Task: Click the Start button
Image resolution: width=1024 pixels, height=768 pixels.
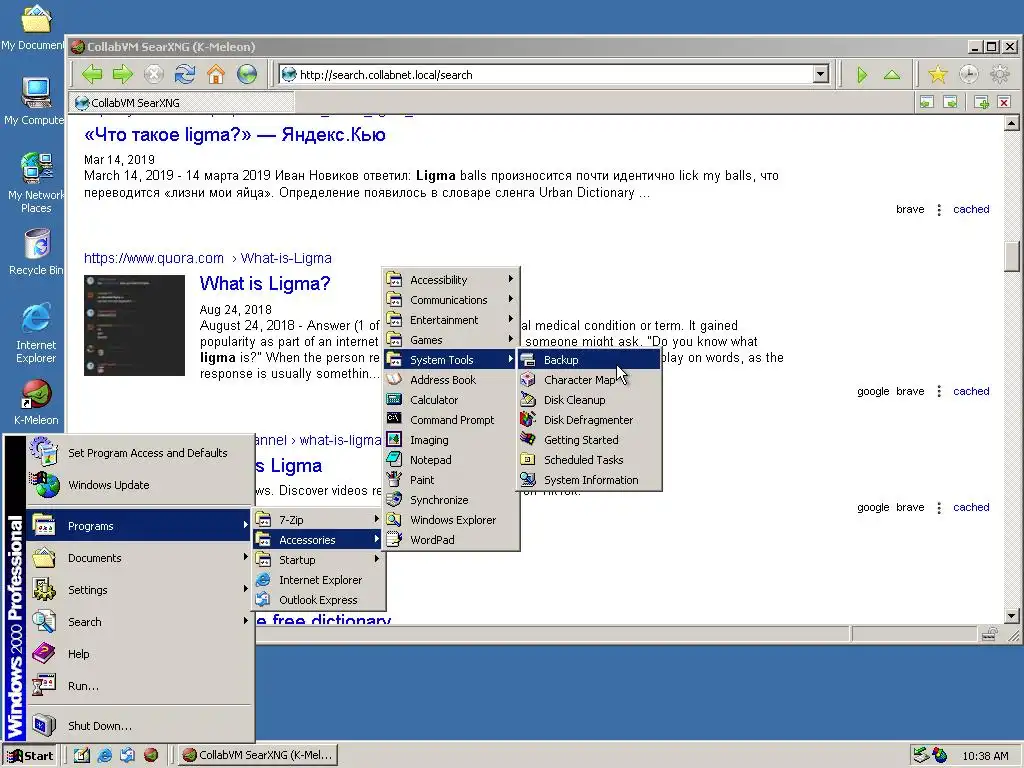Action: (29, 755)
